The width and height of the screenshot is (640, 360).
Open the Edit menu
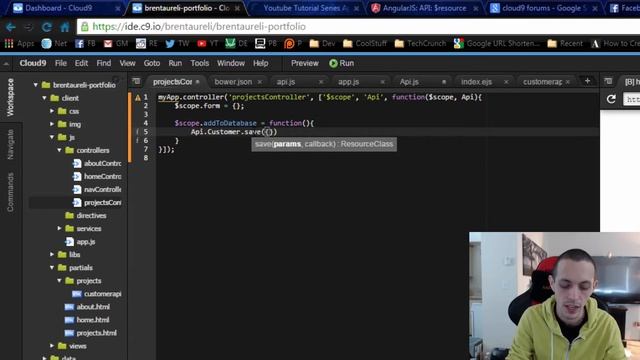click(x=81, y=63)
